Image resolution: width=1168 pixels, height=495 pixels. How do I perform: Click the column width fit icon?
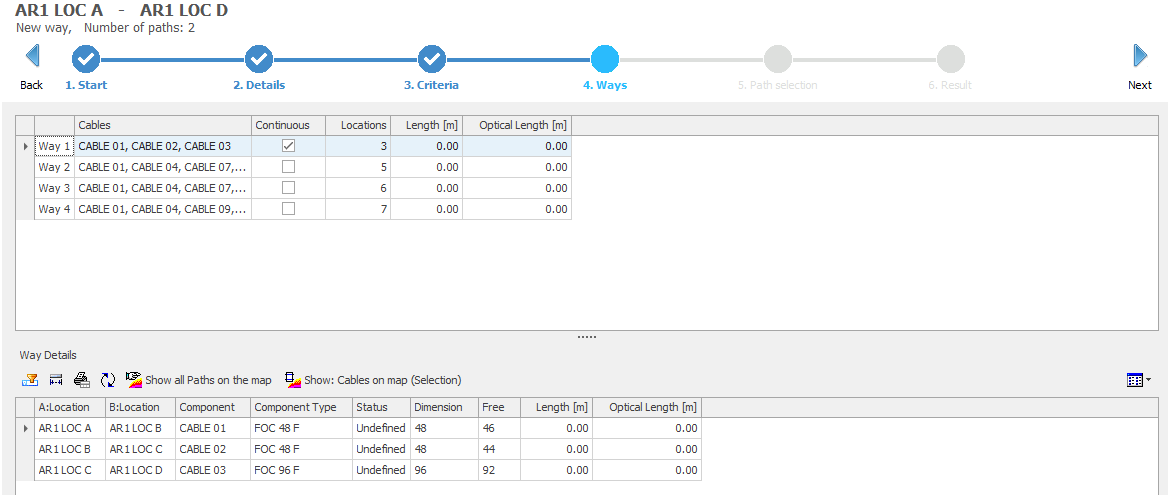[56, 380]
